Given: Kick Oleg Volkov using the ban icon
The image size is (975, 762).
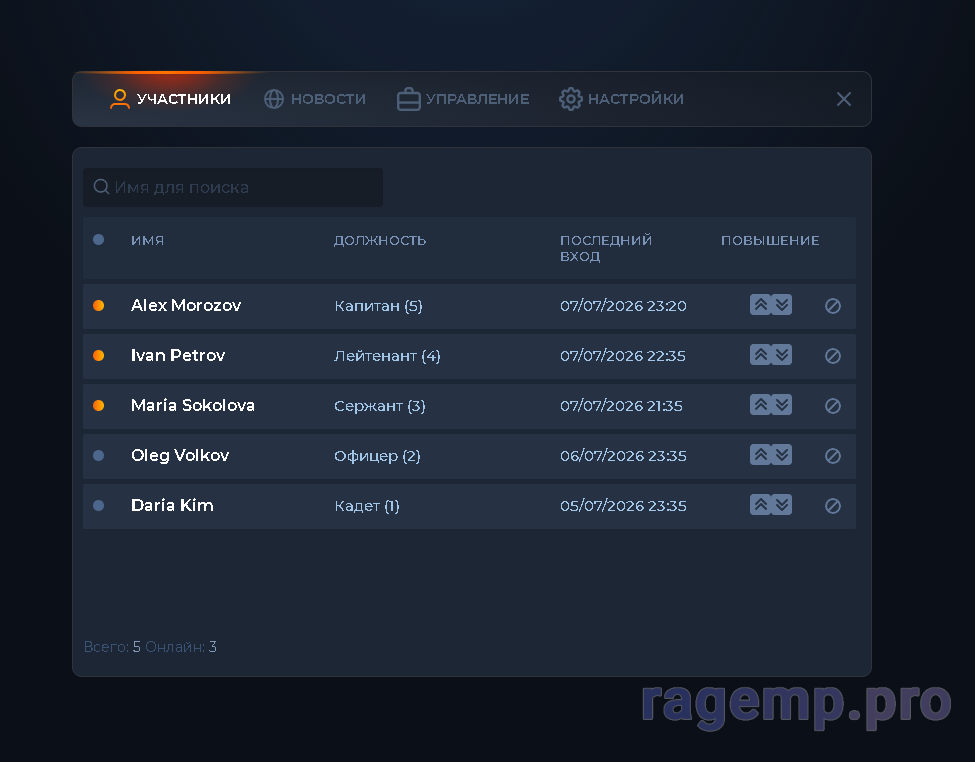Looking at the screenshot, I should point(833,456).
